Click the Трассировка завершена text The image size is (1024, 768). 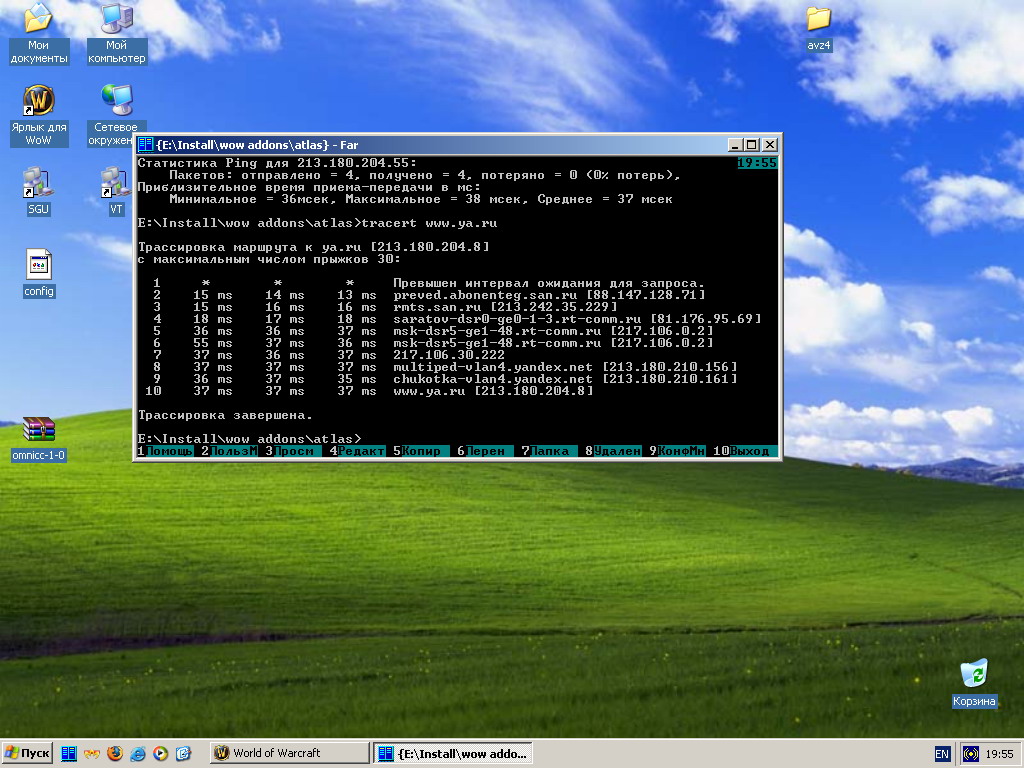[x=225, y=415]
